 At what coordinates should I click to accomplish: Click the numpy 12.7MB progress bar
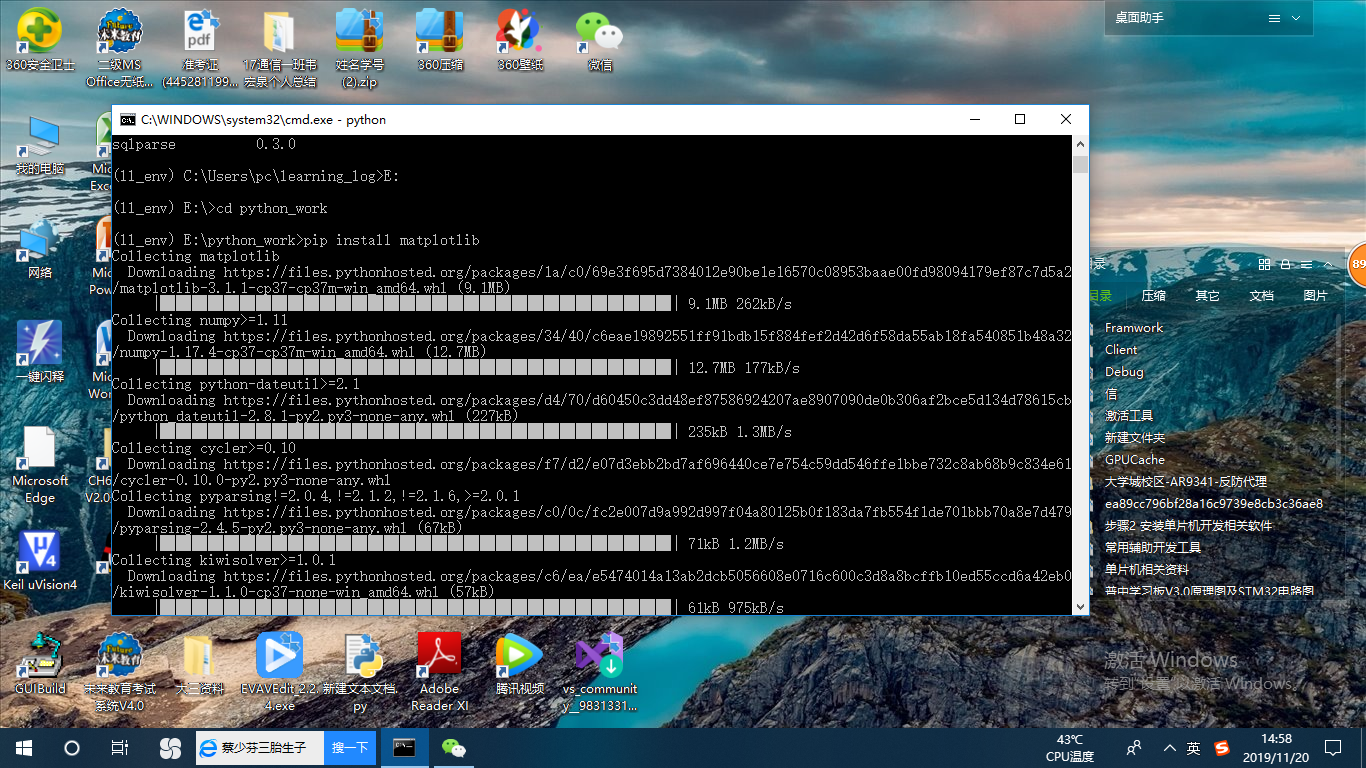[415, 368]
